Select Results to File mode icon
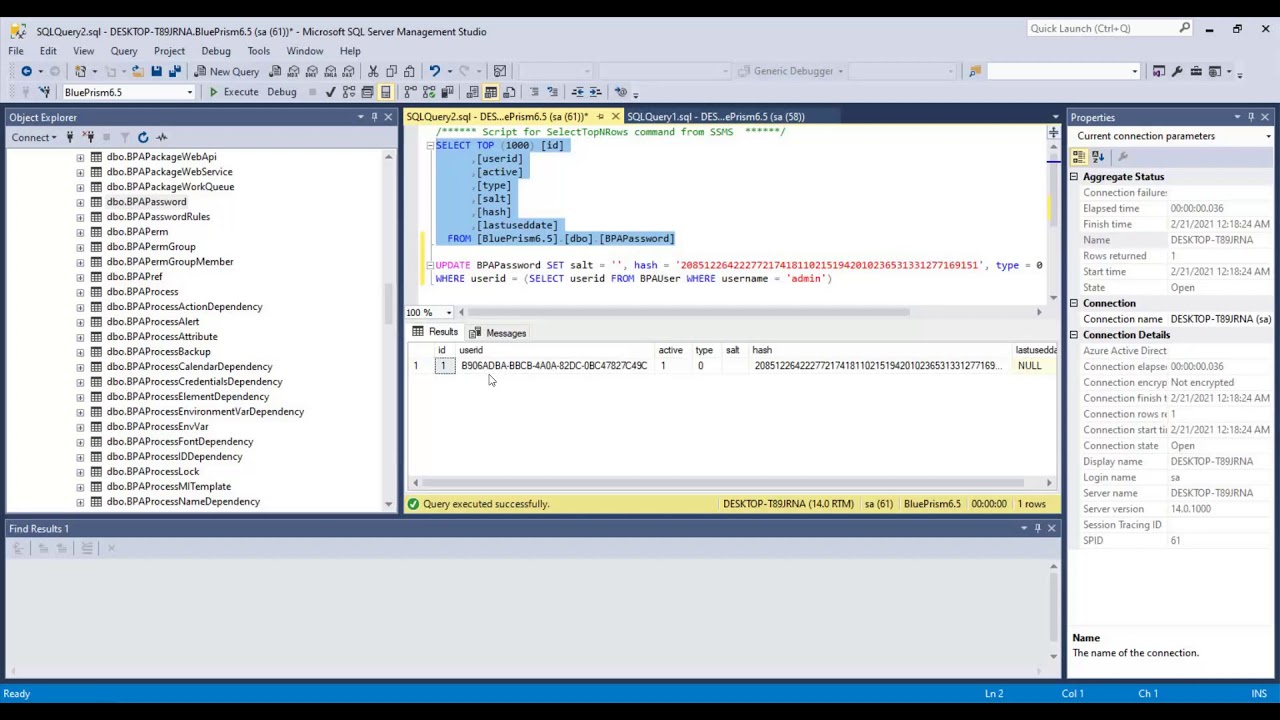Image resolution: width=1280 pixels, height=720 pixels. tap(509, 92)
